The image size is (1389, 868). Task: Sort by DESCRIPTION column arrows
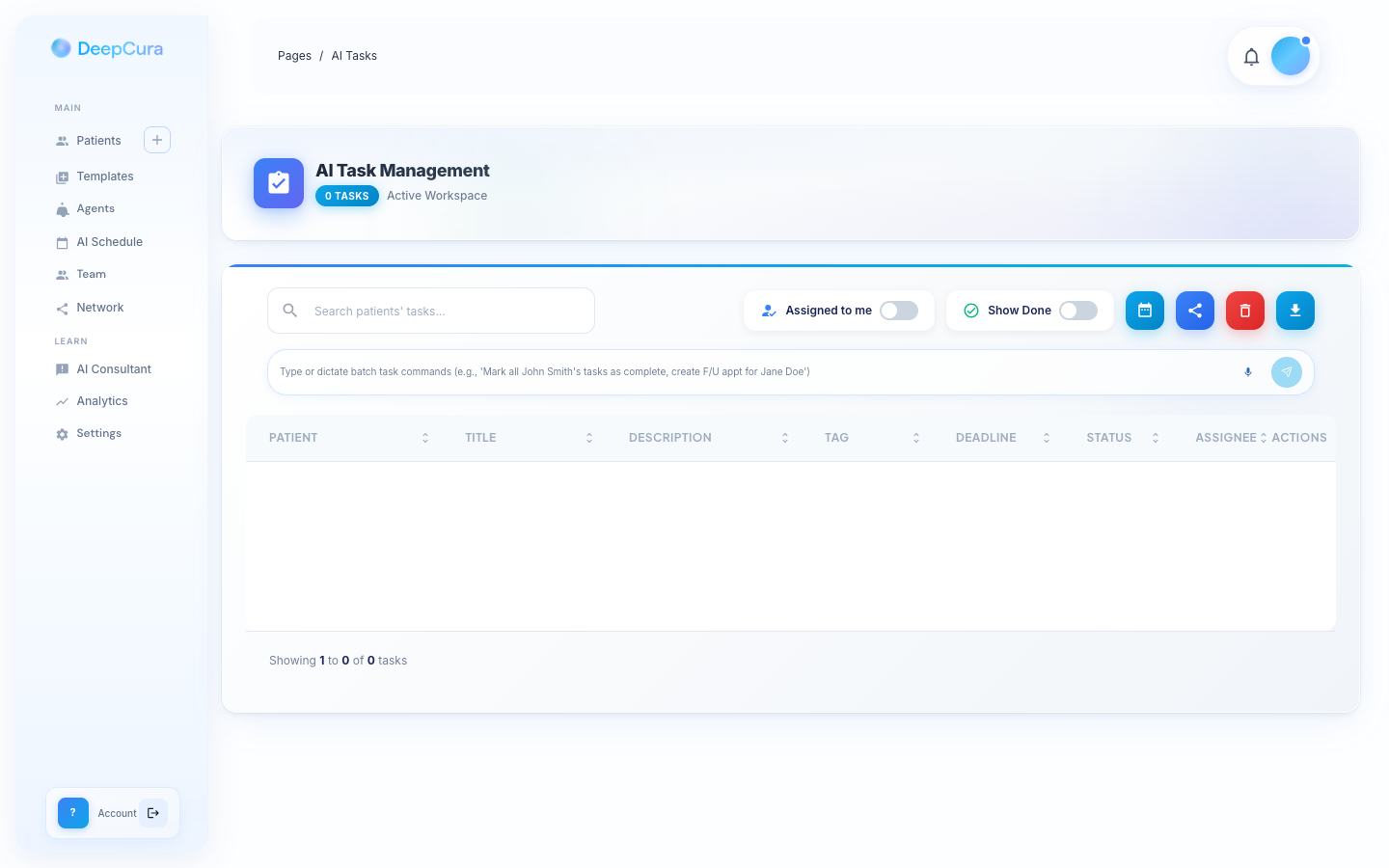[x=785, y=438]
